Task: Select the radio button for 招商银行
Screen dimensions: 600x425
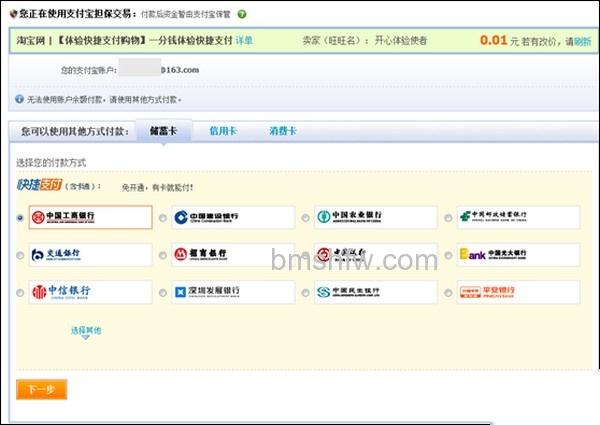Action: (163, 255)
